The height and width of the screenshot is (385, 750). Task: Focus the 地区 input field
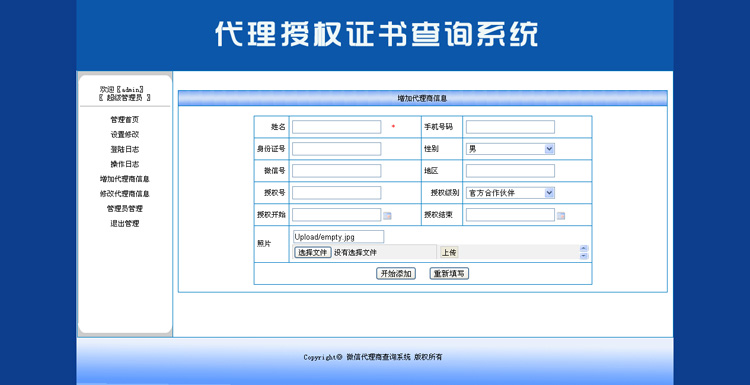pos(510,171)
